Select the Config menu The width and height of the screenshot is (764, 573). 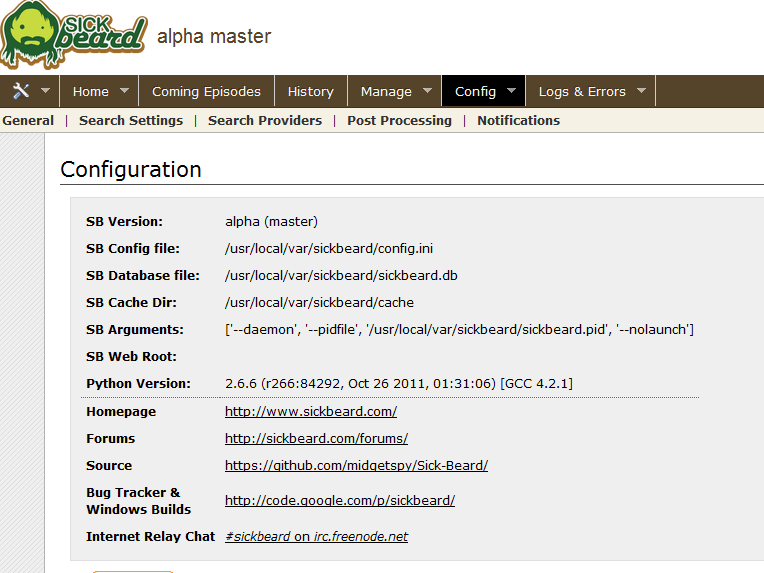tap(475, 92)
